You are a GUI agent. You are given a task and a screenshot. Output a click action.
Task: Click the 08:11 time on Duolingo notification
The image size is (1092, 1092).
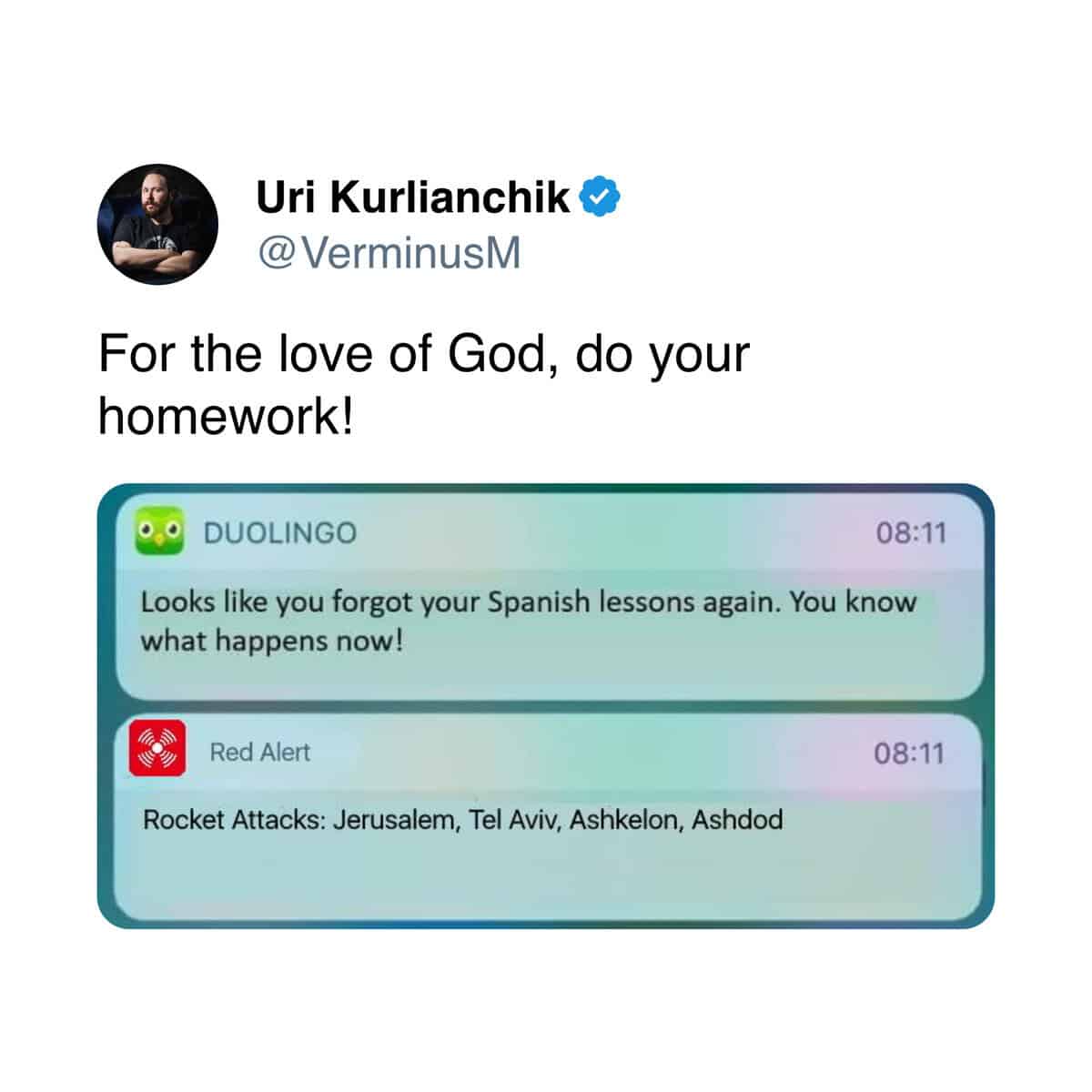(x=911, y=532)
